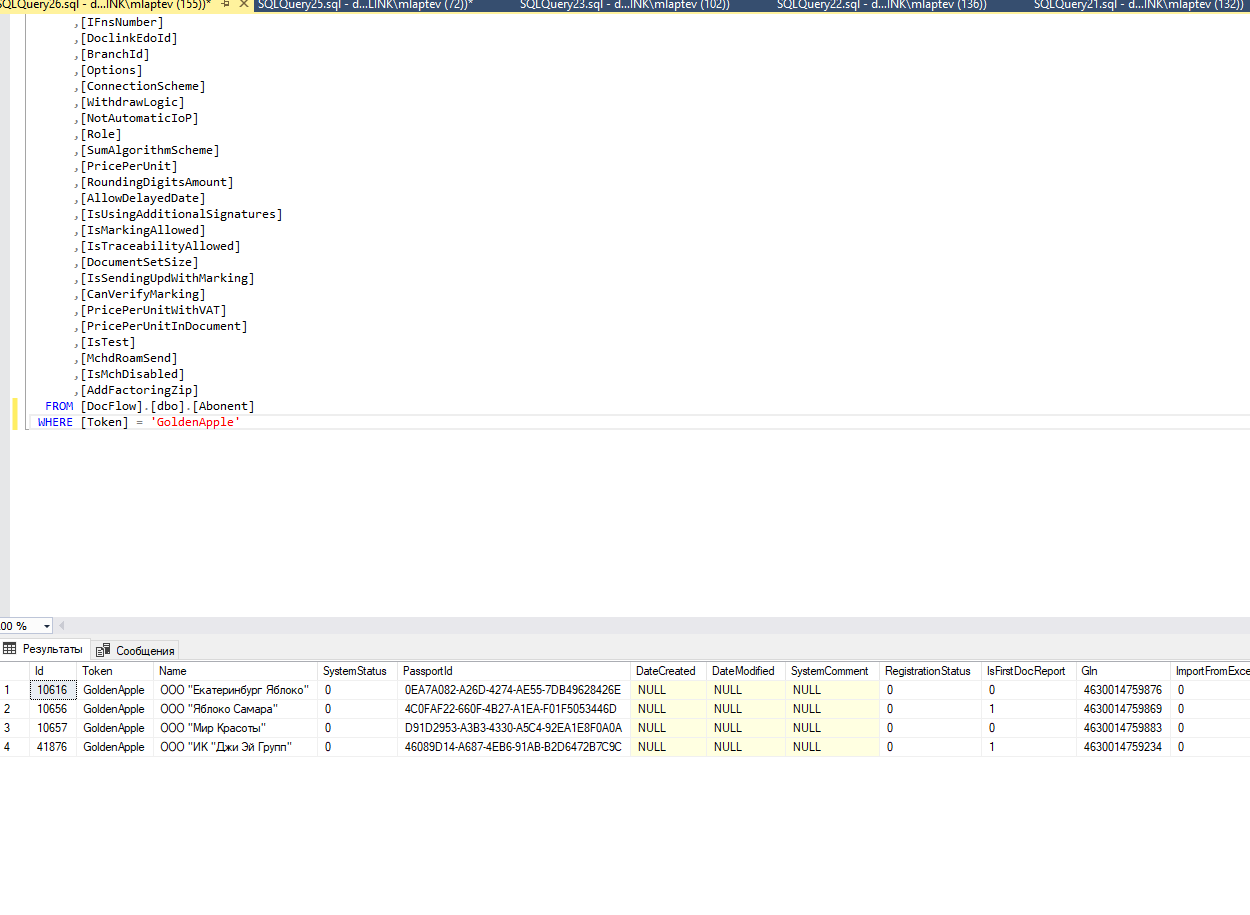Image resolution: width=1250 pixels, height=915 pixels.
Task: Switch to the SQLQuery25.sql tab
Action: tap(365, 5)
